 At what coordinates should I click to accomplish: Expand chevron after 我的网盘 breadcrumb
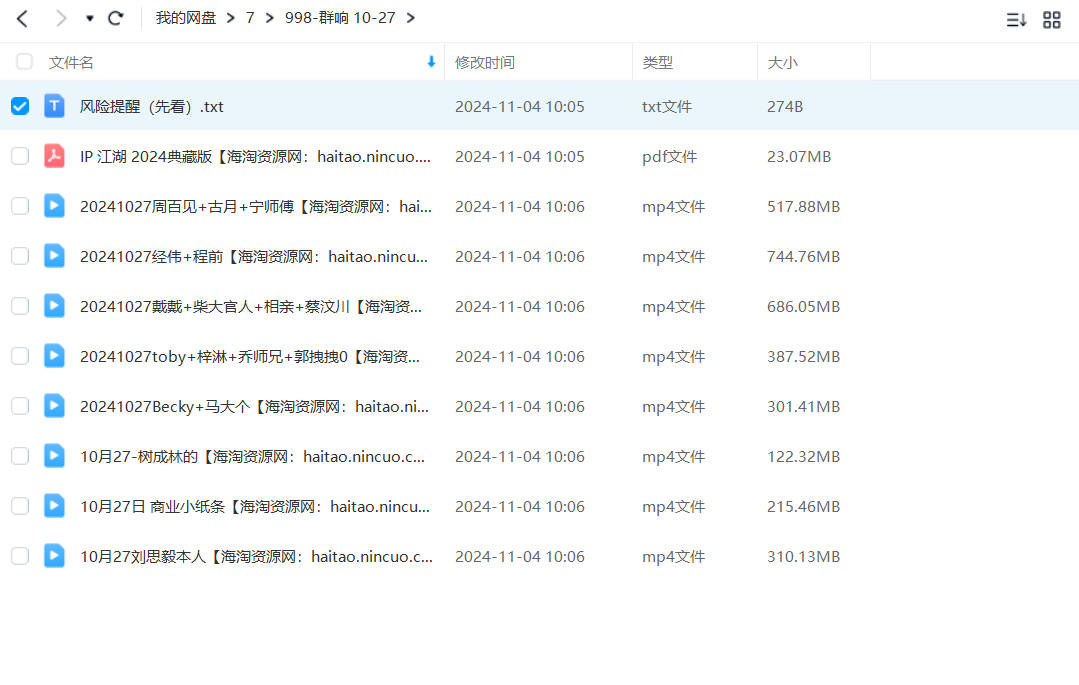231,18
